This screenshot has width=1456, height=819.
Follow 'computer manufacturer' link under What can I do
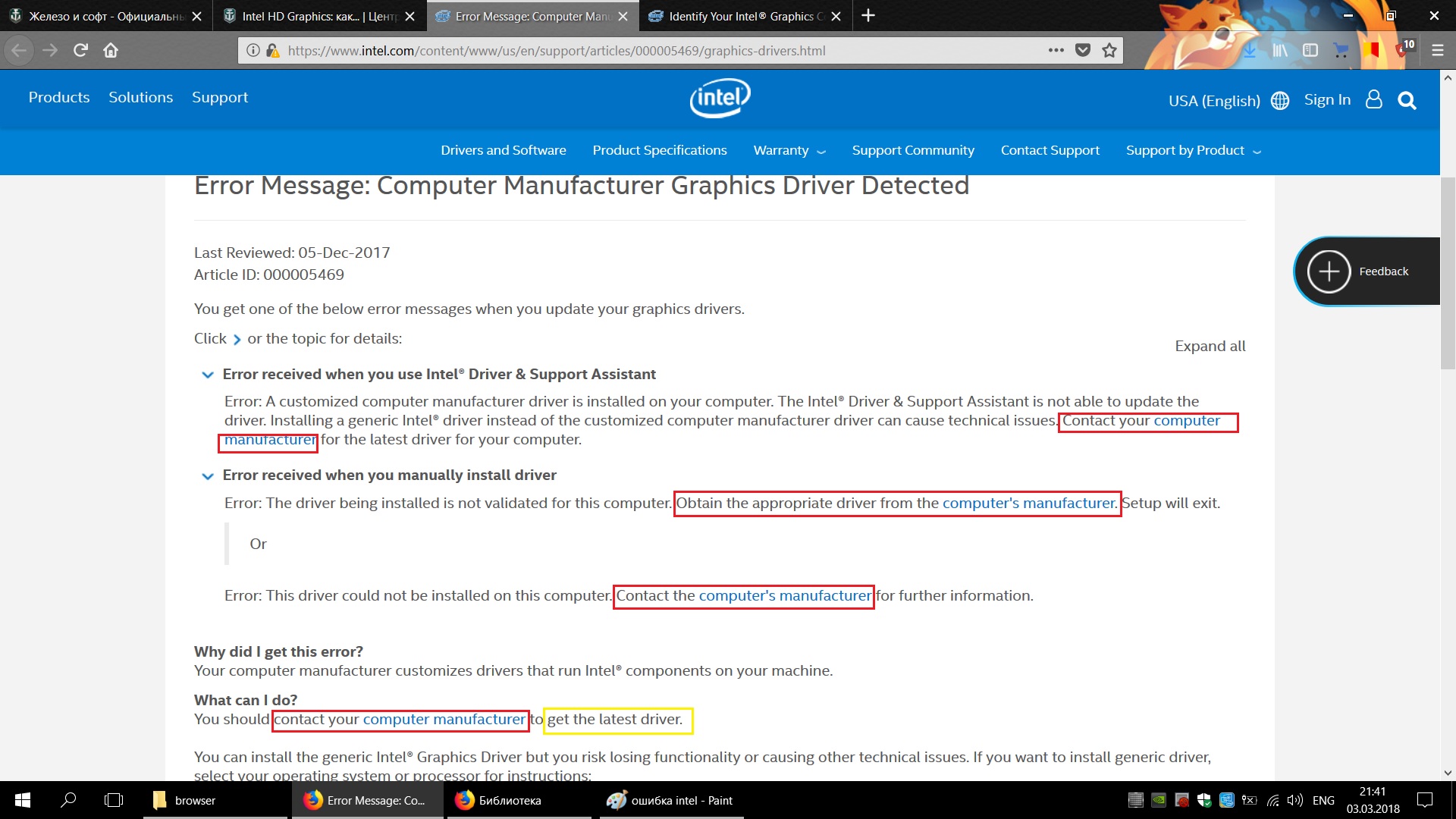pyautogui.click(x=444, y=719)
